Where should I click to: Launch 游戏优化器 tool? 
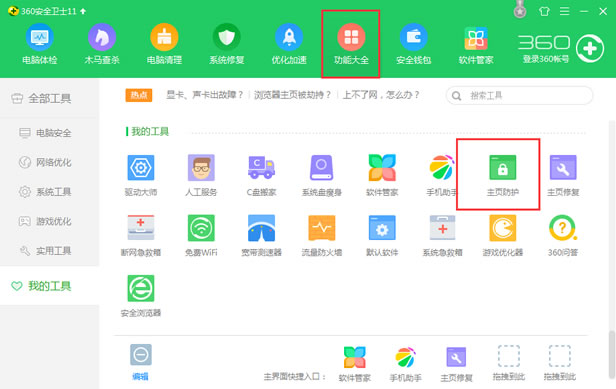pos(502,235)
